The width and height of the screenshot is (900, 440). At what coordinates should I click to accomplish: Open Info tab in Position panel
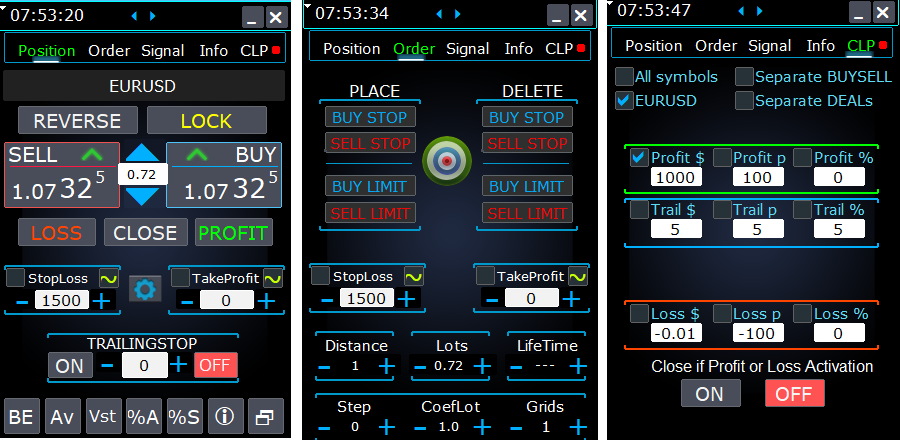(214, 51)
